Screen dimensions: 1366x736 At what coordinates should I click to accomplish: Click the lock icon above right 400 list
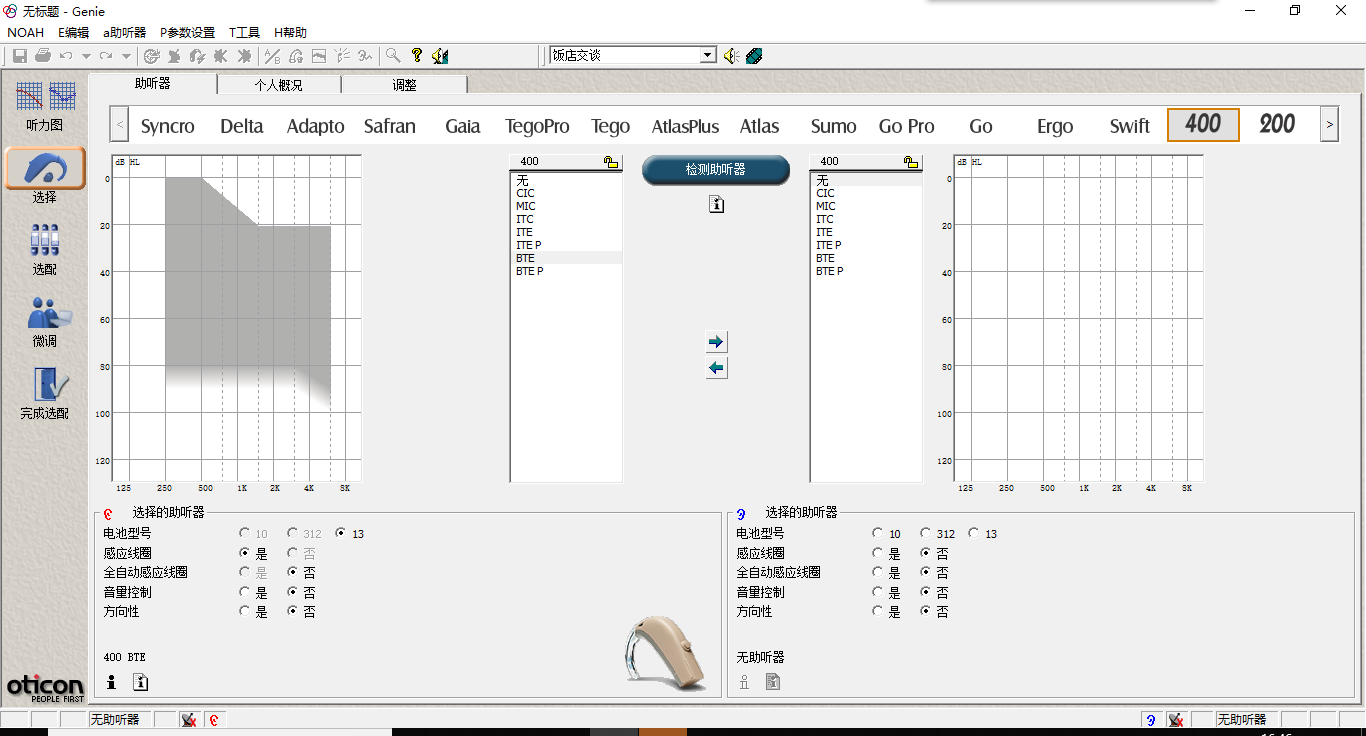click(x=910, y=161)
